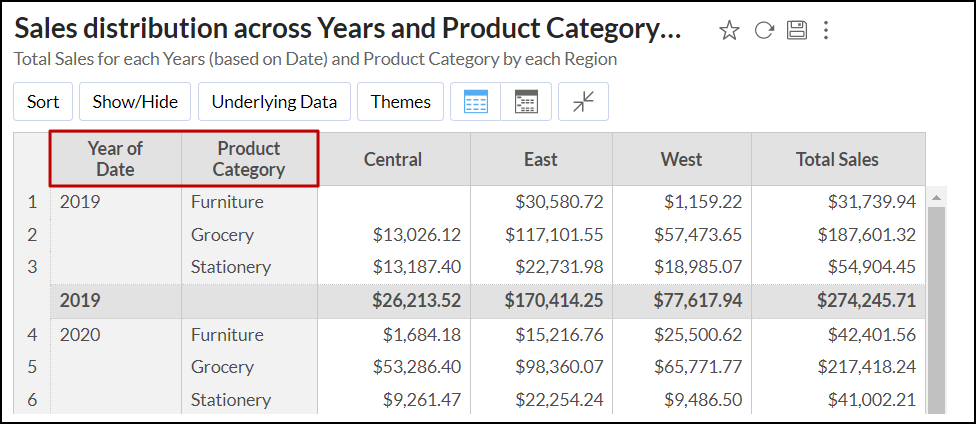The width and height of the screenshot is (976, 424).
Task: Click the Central region column header
Action: coord(392,159)
